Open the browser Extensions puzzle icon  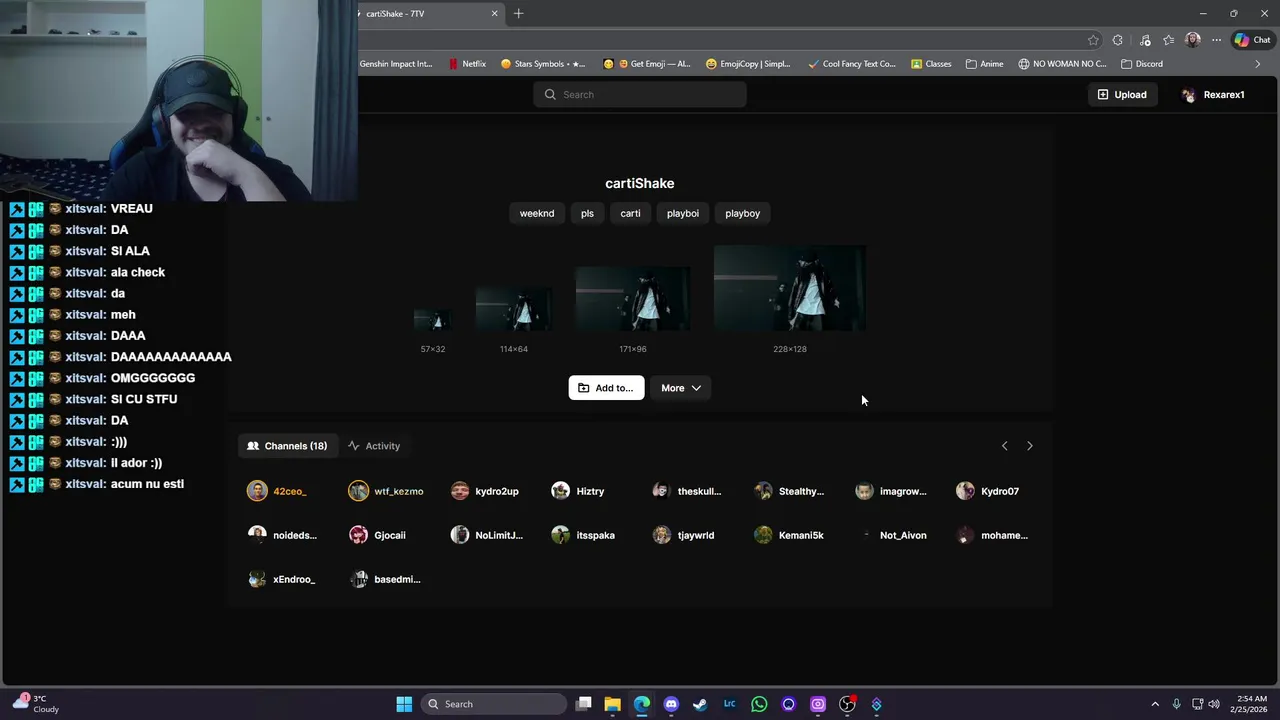pyautogui.click(x=1118, y=40)
